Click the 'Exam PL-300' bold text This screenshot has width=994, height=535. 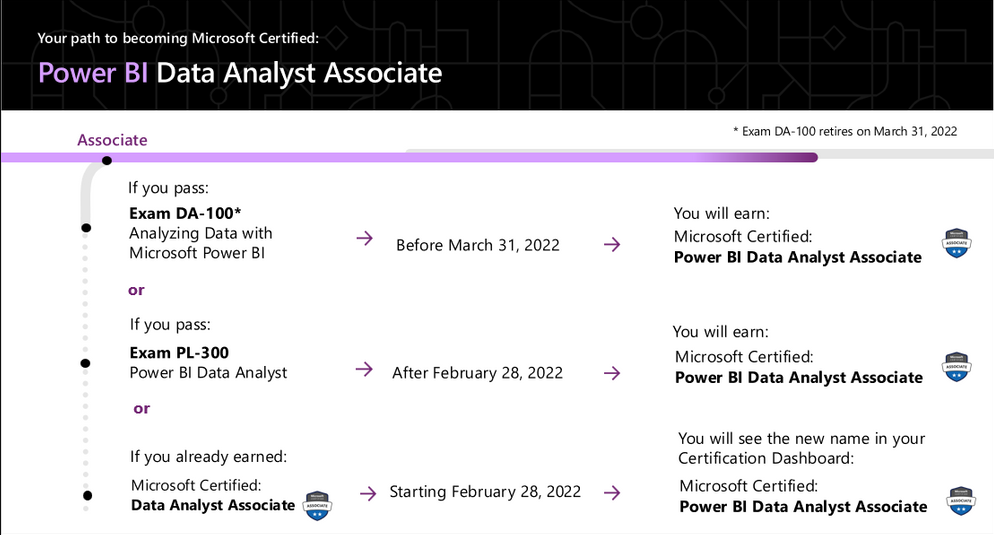[x=179, y=352]
